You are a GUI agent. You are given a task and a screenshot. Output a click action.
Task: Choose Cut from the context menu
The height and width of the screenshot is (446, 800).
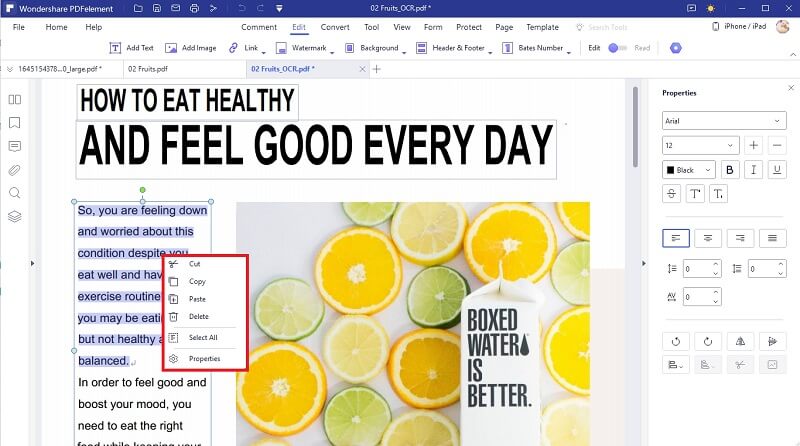[x=203, y=264]
